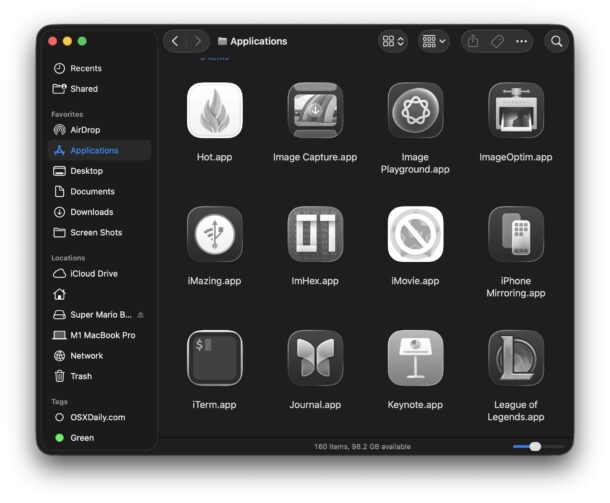Image resolution: width=610 pixels, height=503 pixels.
Task: Open the home folder house icon
Action: tap(60, 294)
